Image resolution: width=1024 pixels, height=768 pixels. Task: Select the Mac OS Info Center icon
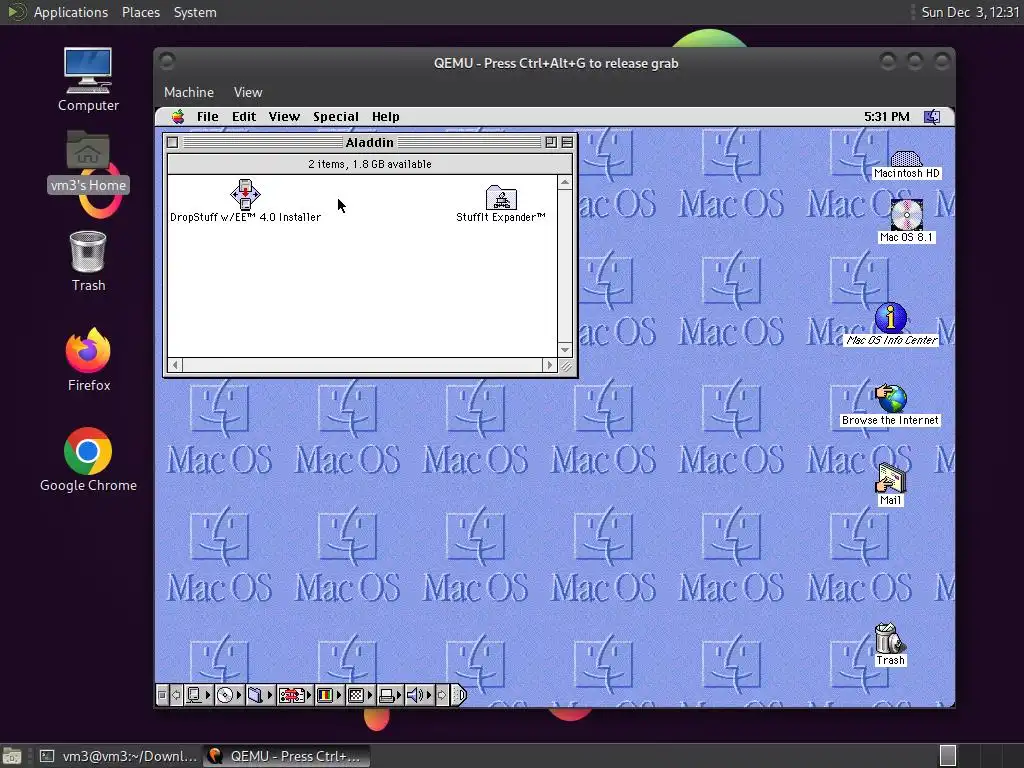point(891,318)
